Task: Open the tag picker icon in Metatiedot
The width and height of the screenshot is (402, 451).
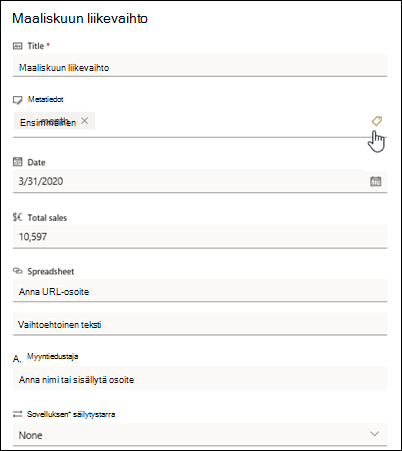Action: pyautogui.click(x=377, y=121)
